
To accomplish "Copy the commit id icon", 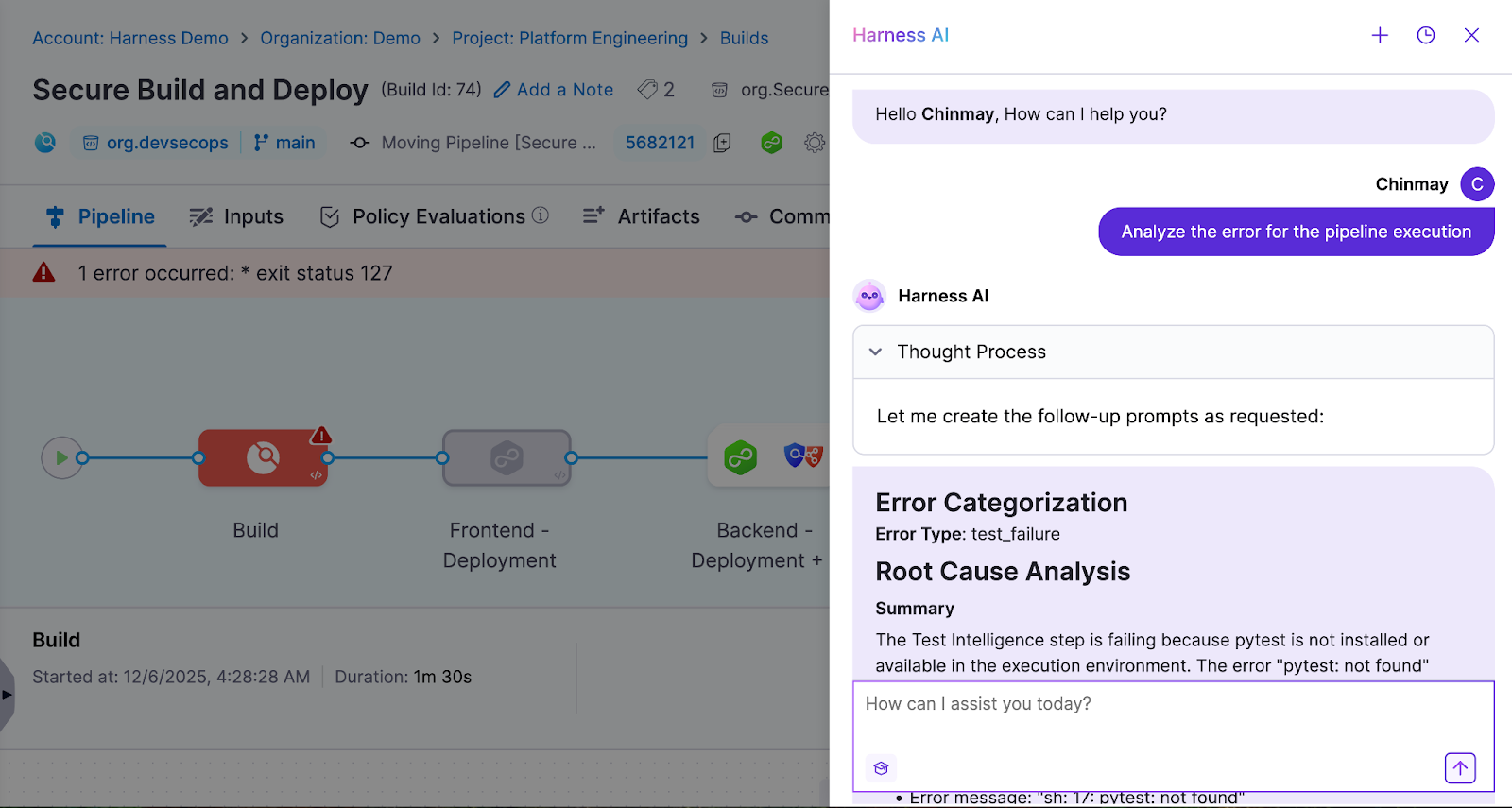I will [x=722, y=143].
